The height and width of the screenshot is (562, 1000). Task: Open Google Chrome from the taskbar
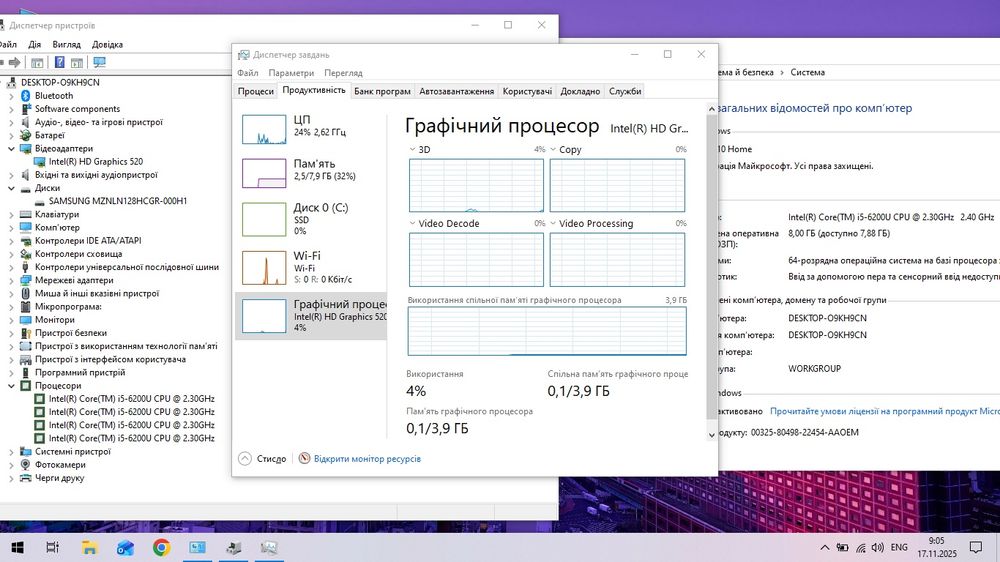161,547
